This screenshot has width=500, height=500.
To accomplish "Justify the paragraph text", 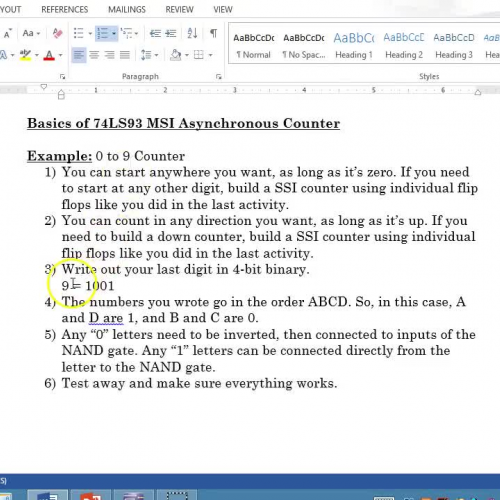I will click(x=125, y=55).
